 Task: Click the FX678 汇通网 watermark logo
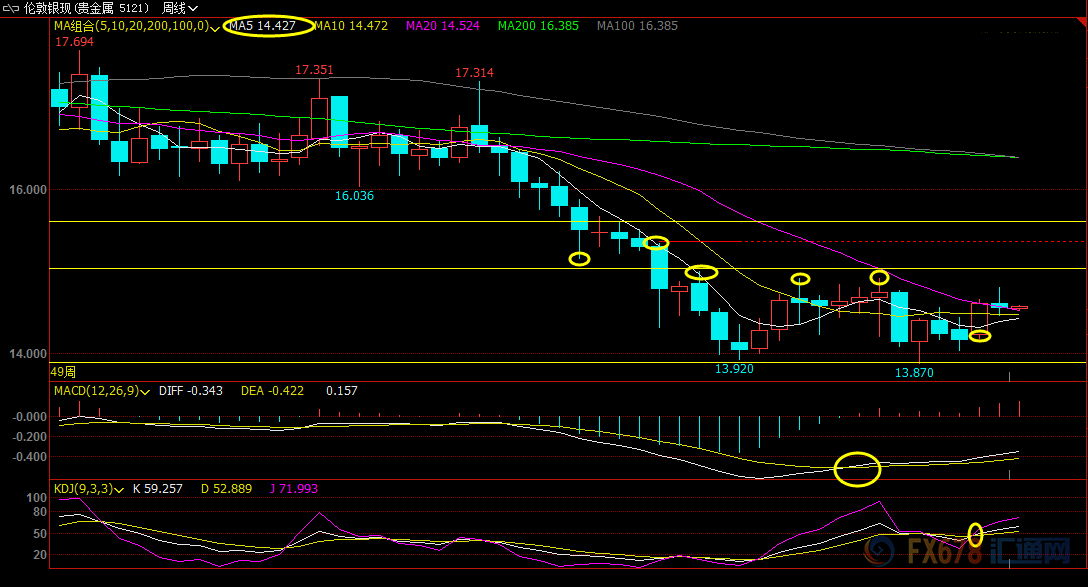click(x=970, y=552)
